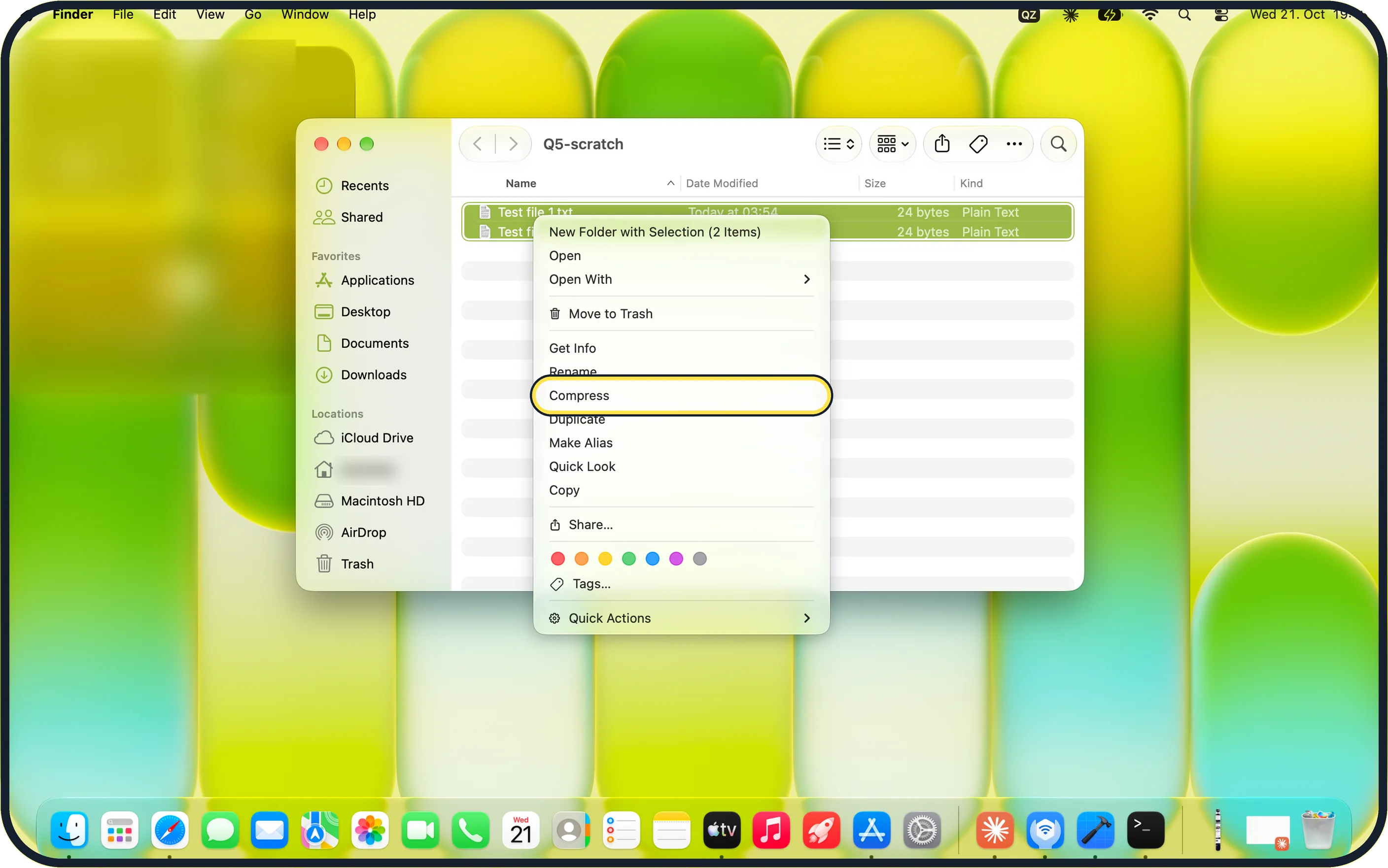The image size is (1388, 868).
Task: Open the Music app in Dock
Action: click(771, 830)
